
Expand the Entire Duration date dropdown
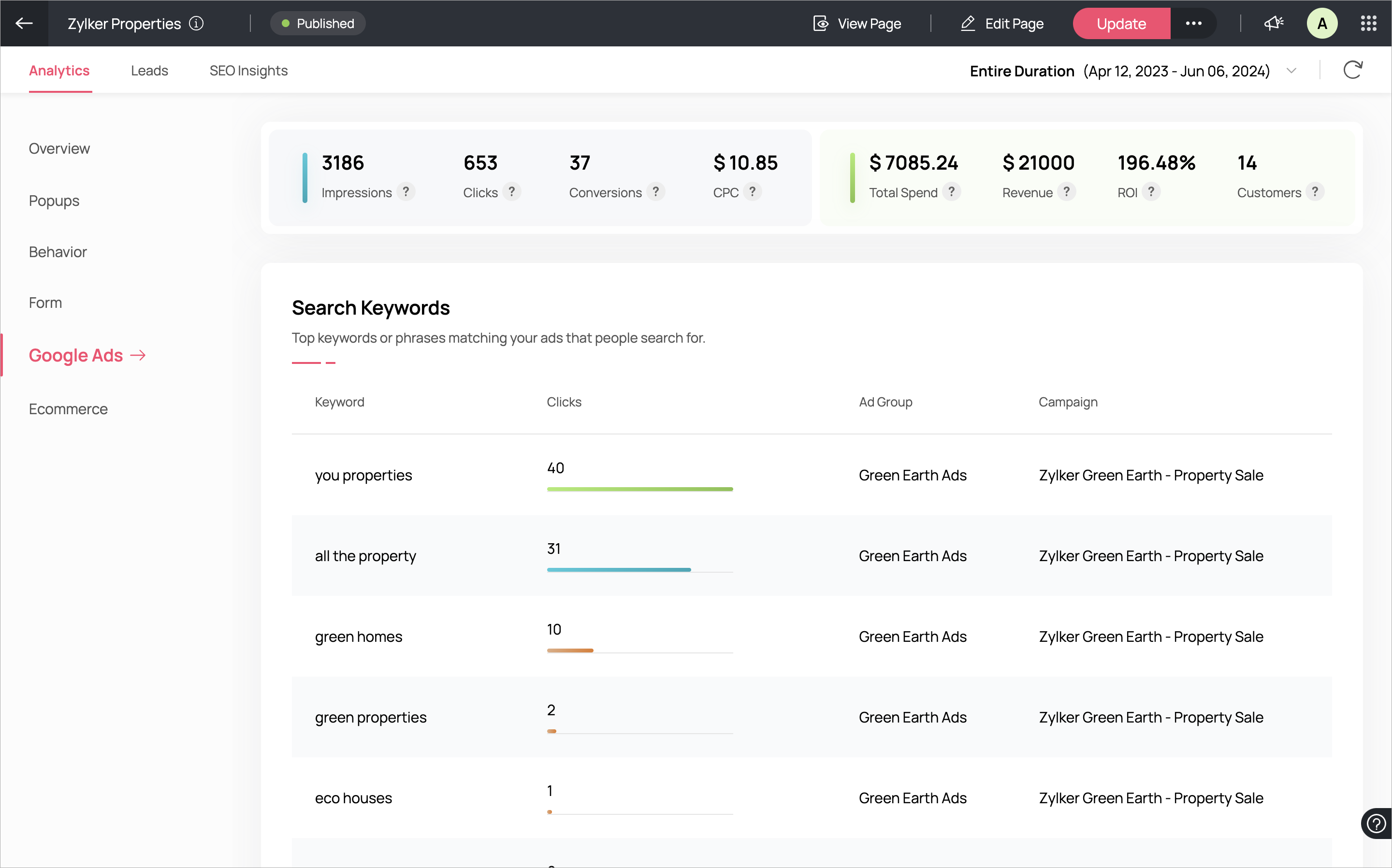click(1291, 71)
